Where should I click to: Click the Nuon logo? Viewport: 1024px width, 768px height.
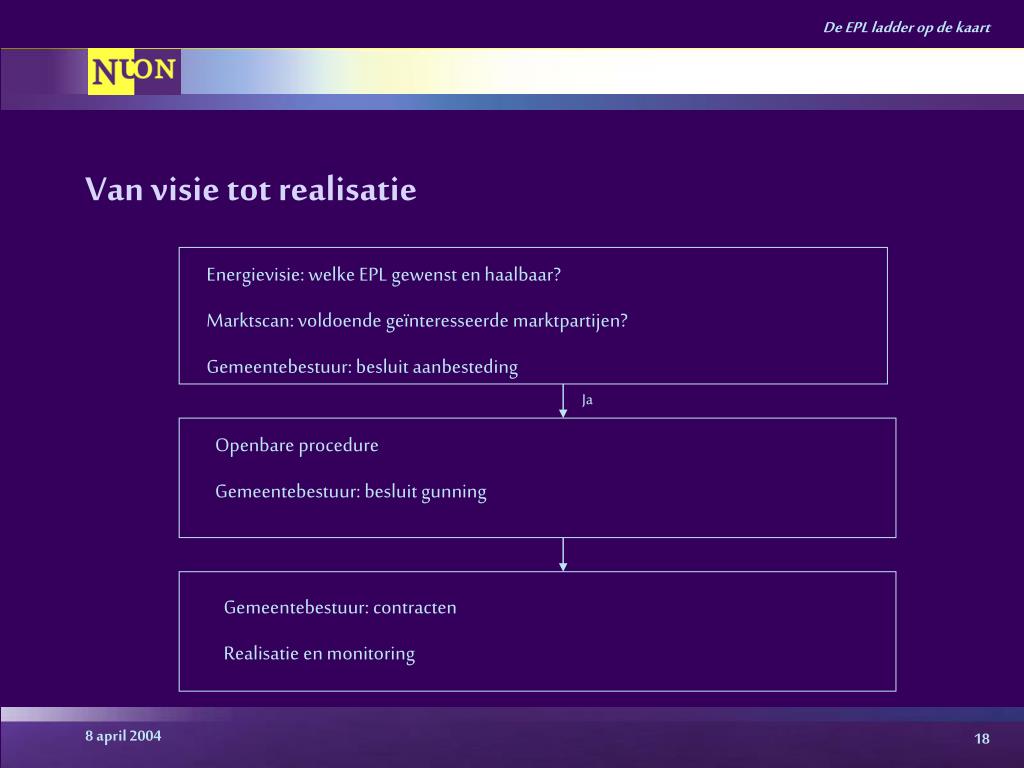(x=135, y=71)
